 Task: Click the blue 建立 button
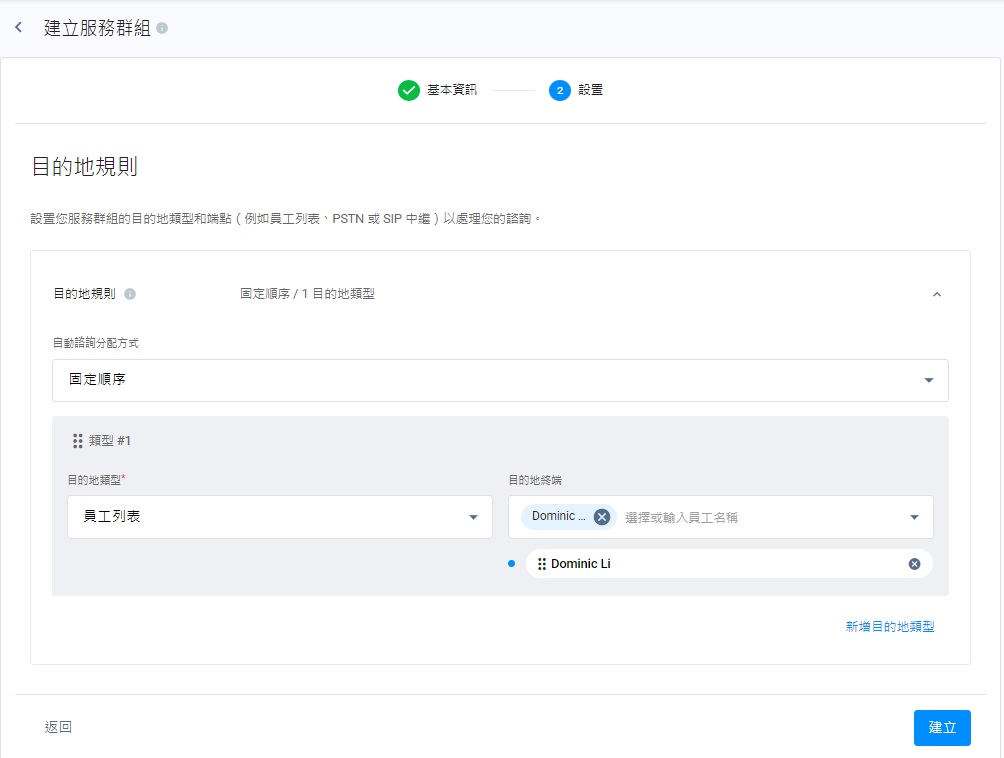[x=942, y=728]
